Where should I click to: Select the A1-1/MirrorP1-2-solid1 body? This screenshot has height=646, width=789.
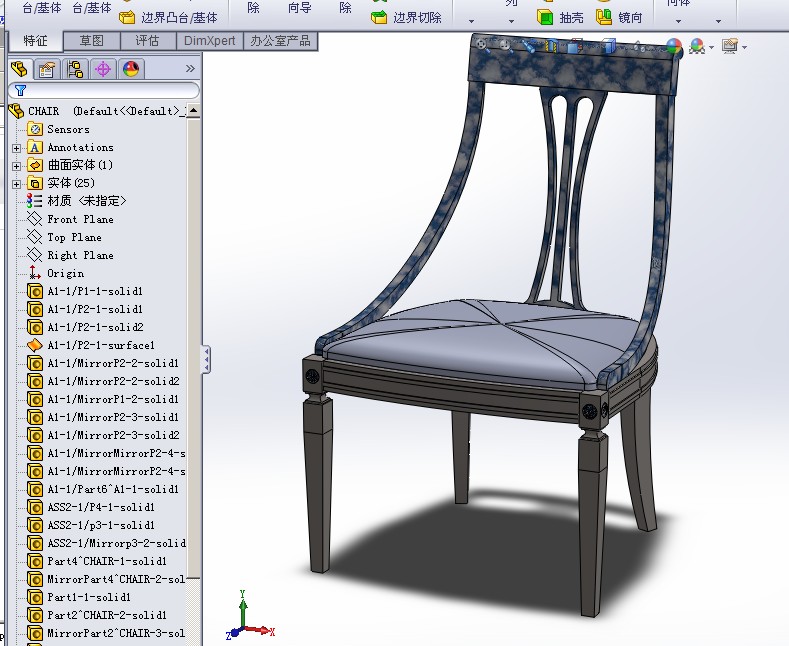(x=113, y=399)
